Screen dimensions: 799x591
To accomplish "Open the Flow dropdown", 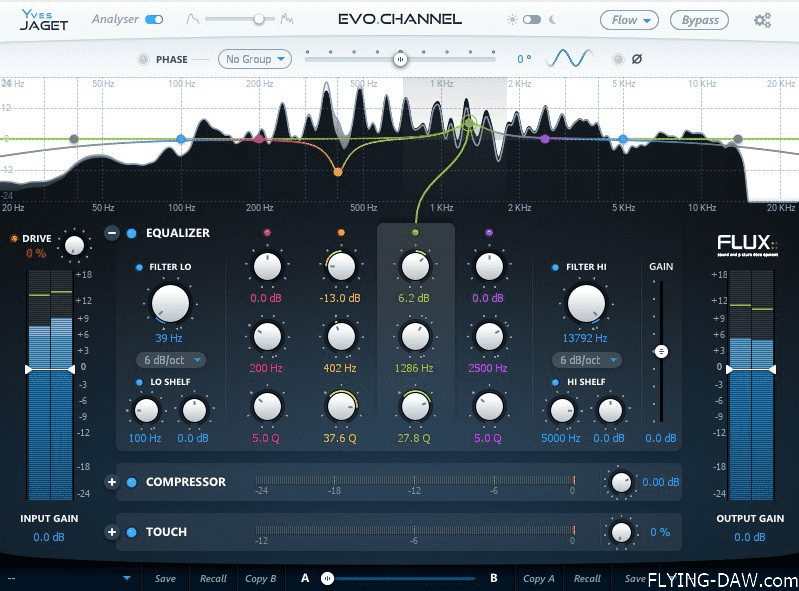I will coord(629,20).
